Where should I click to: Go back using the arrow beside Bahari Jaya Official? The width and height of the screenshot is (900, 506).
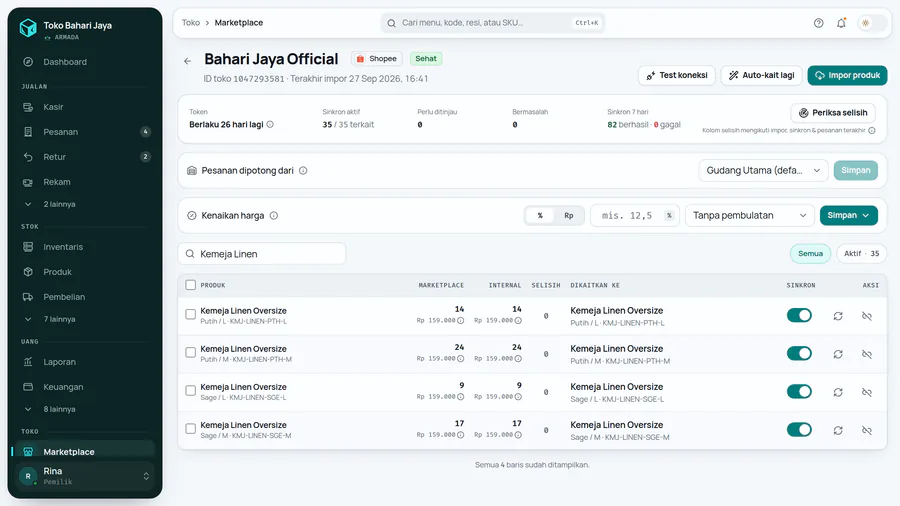pos(188,61)
